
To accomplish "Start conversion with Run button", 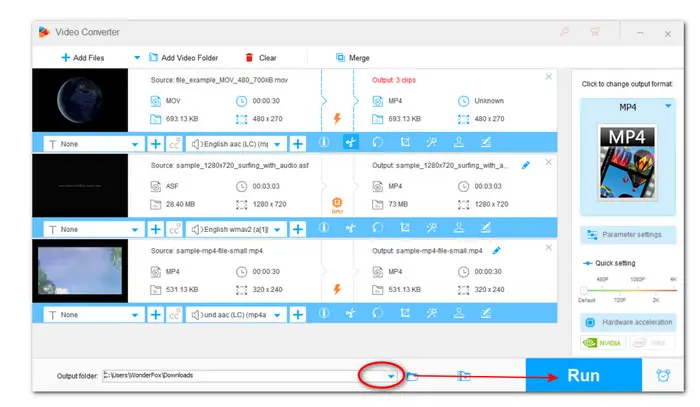I will [583, 375].
